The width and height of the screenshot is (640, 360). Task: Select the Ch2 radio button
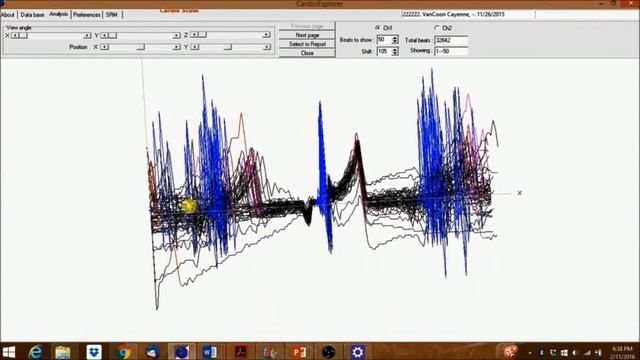coord(437,28)
